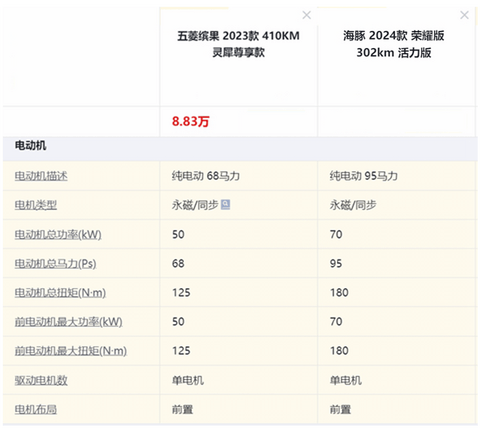Select the 95 horsepower value
This screenshot has height=436, width=480.
(336, 263)
